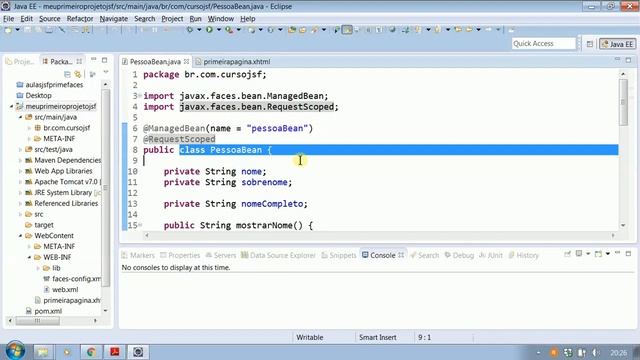Image resolution: width=640 pixels, height=360 pixels.
Task: Click the editor horizontal scrollbar
Action: 380,236
